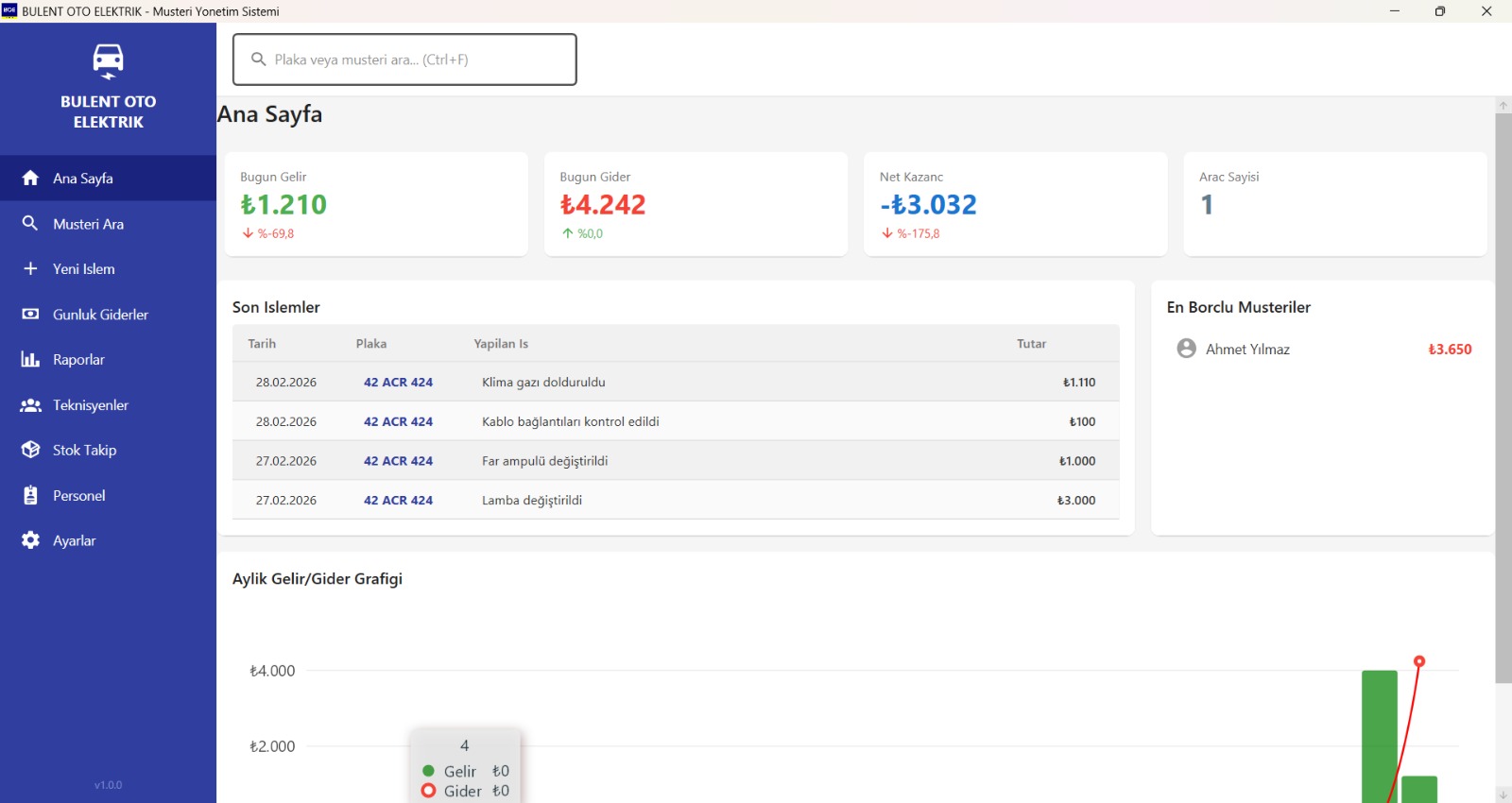Open plate link for Klima gazı dolduruldu row
Viewport: 1512px width, 803px height.
coord(398,383)
